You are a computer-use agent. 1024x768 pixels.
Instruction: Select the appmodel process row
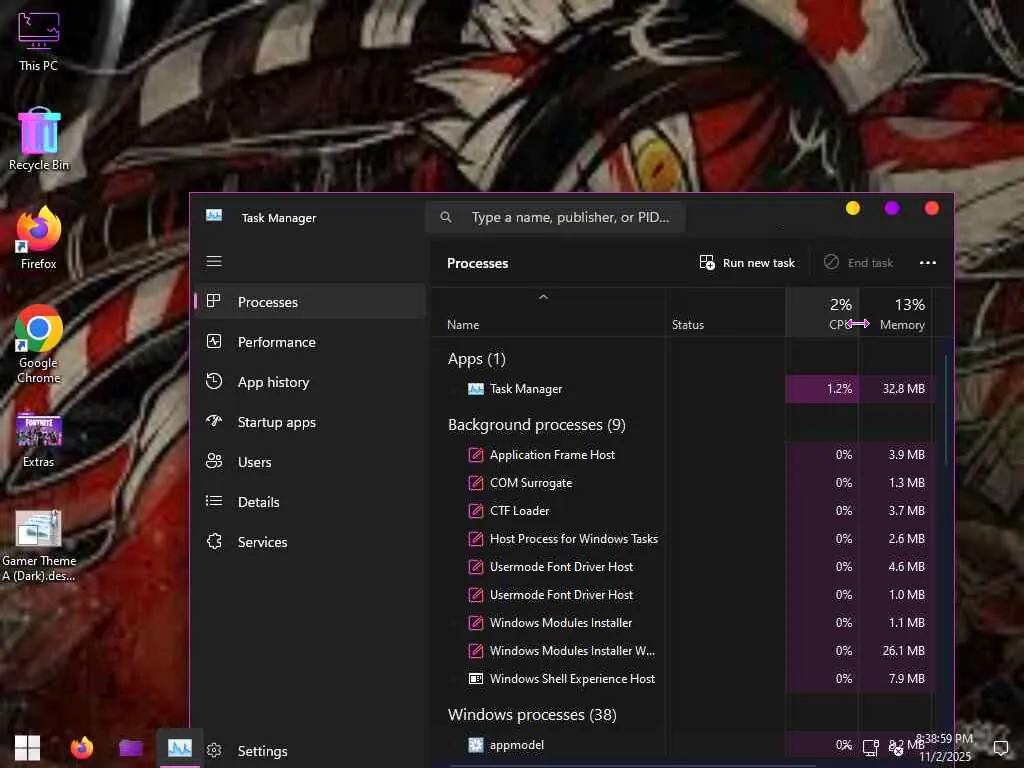tap(682, 745)
